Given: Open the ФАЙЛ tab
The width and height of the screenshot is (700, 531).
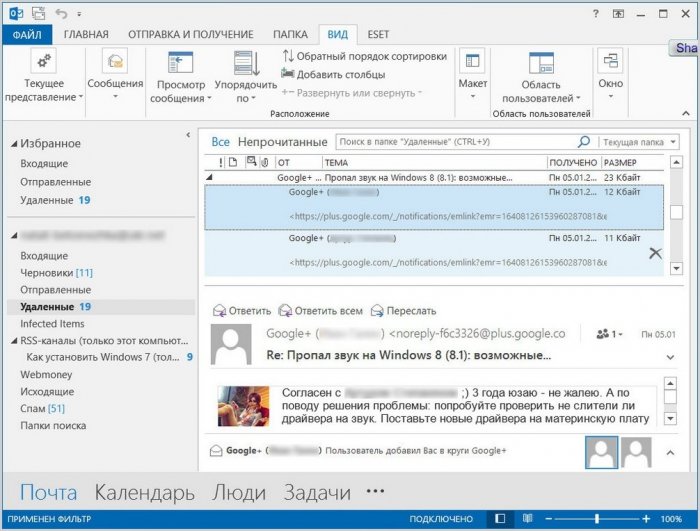Looking at the screenshot, I should tap(27, 34).
